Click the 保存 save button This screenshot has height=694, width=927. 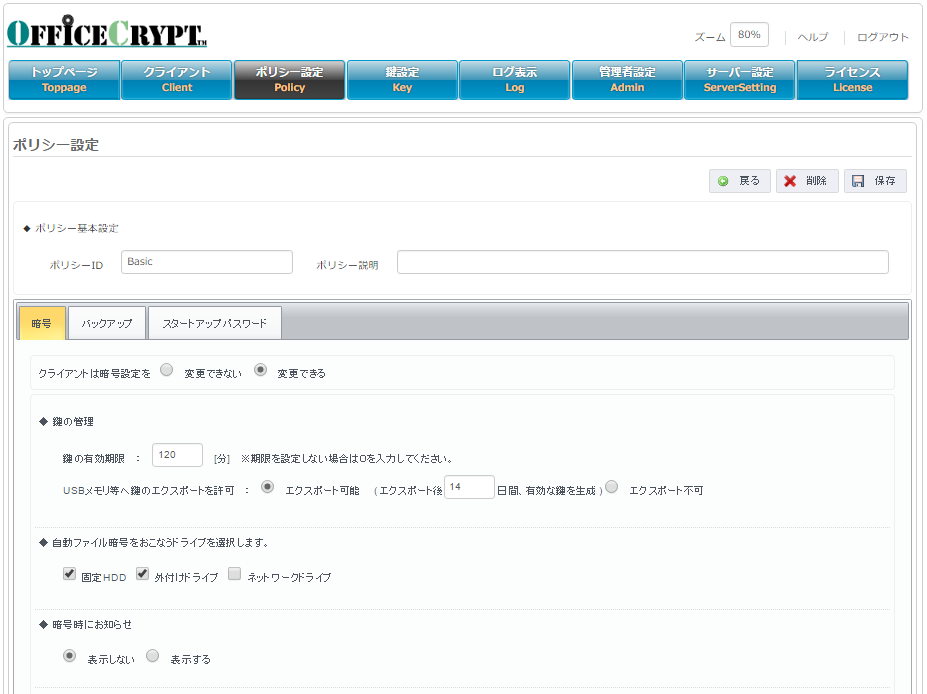[875, 181]
